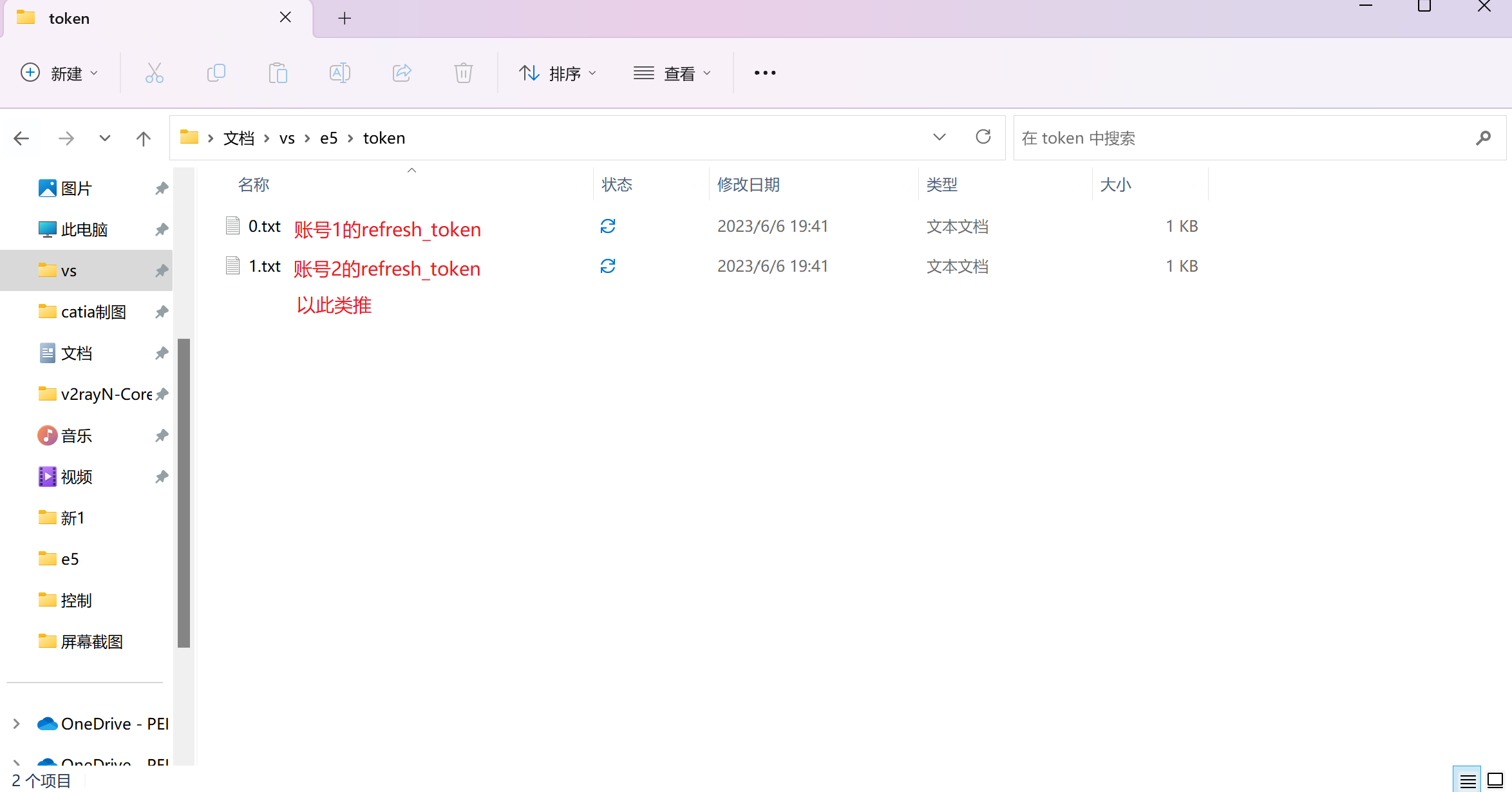This screenshot has height=792, width=1512.
Task: Open 视频 in the sidebar
Action: [77, 476]
